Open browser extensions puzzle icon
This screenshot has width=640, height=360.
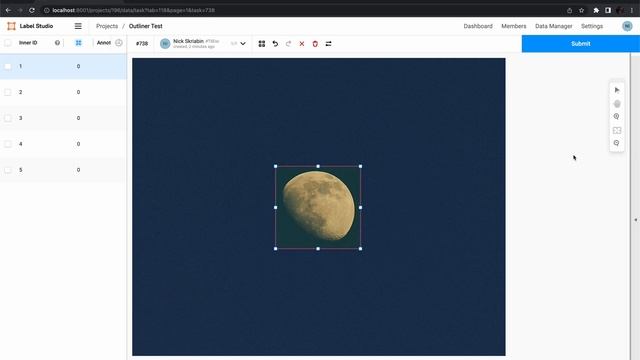[x=596, y=10]
